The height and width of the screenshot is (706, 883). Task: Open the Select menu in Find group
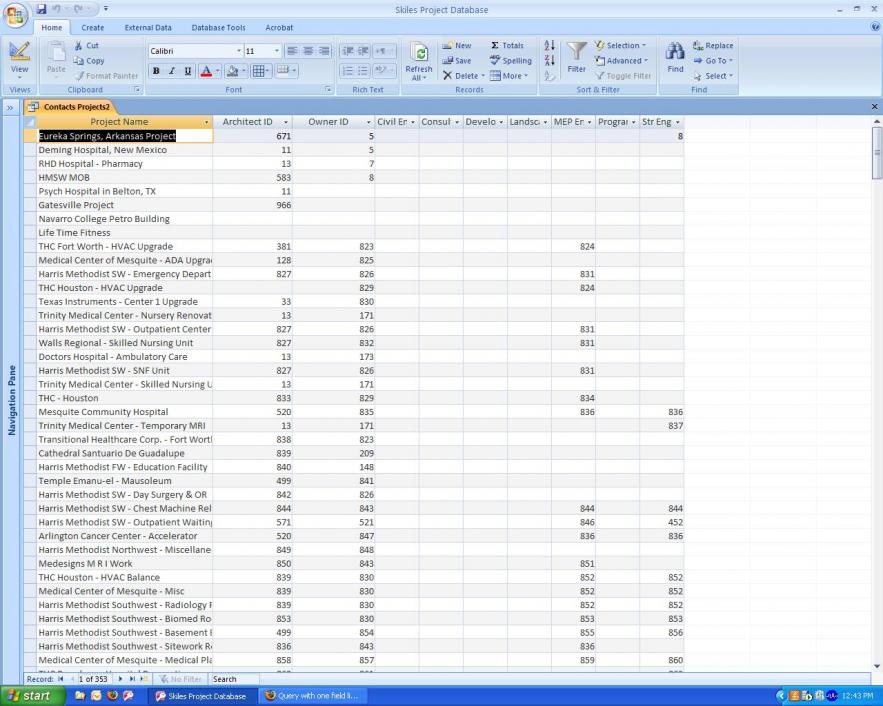tap(713, 76)
